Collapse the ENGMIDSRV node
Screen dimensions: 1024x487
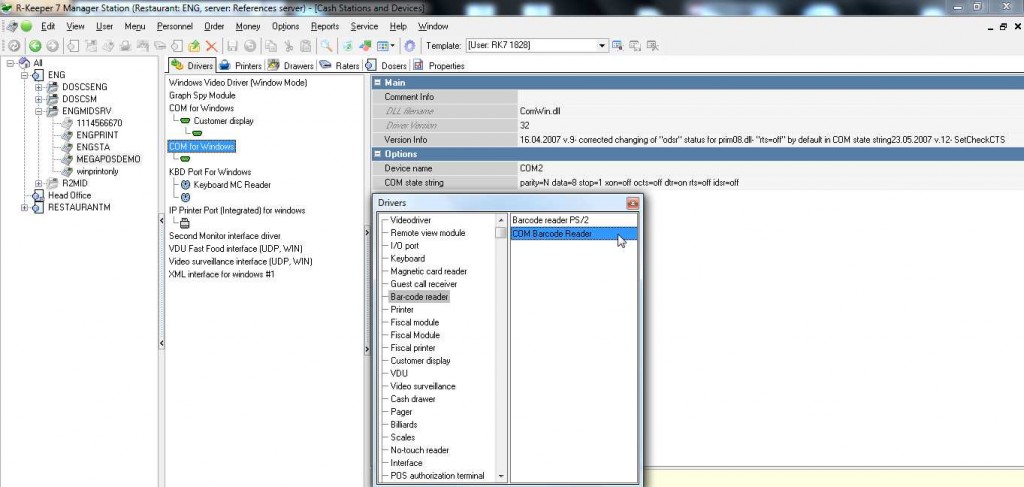pyautogui.click(x=39, y=111)
